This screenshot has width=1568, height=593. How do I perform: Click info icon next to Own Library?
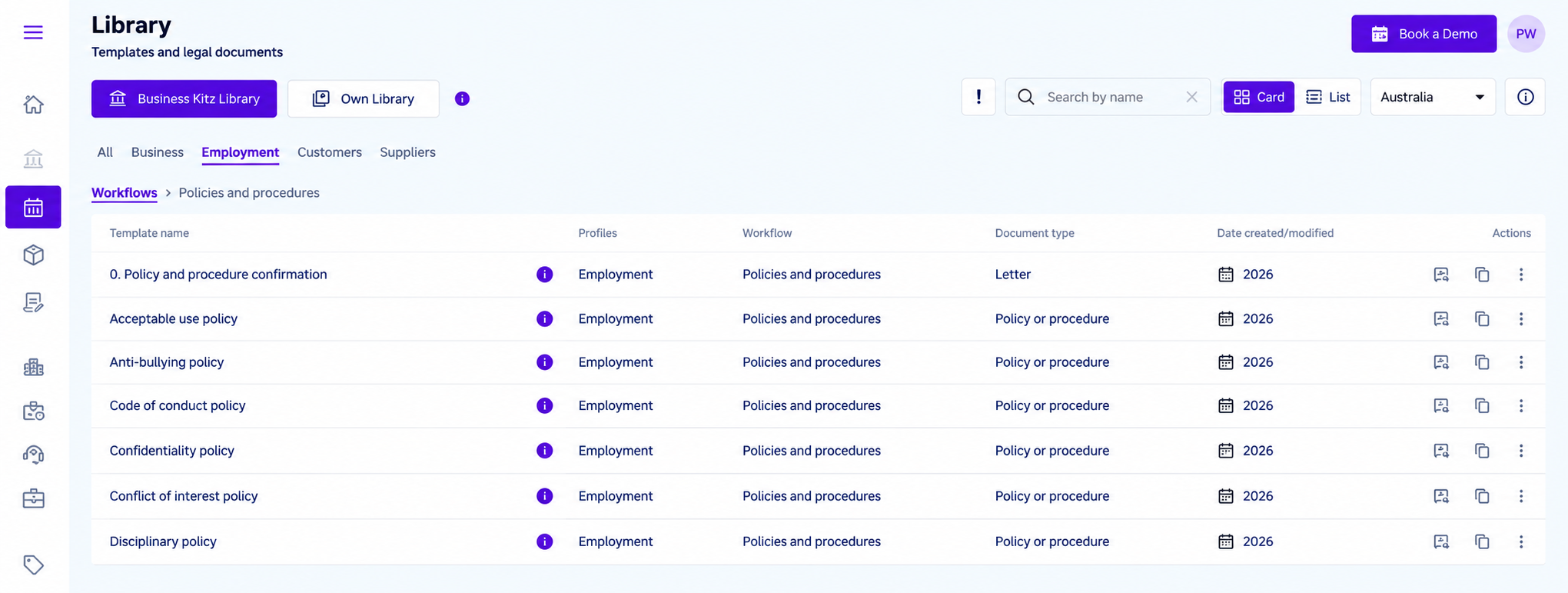click(x=462, y=98)
